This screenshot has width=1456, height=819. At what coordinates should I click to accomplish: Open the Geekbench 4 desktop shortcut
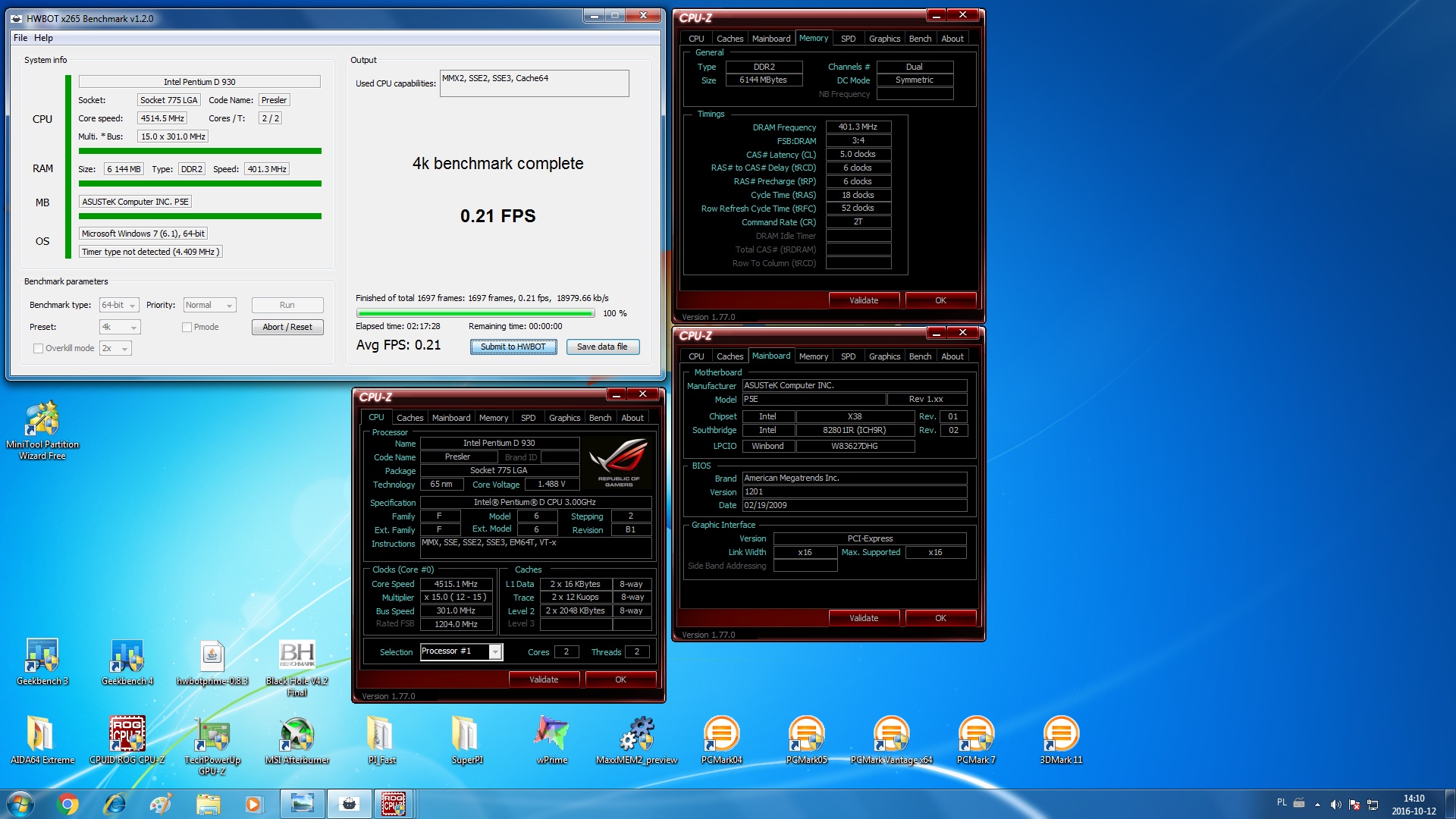[x=127, y=662]
